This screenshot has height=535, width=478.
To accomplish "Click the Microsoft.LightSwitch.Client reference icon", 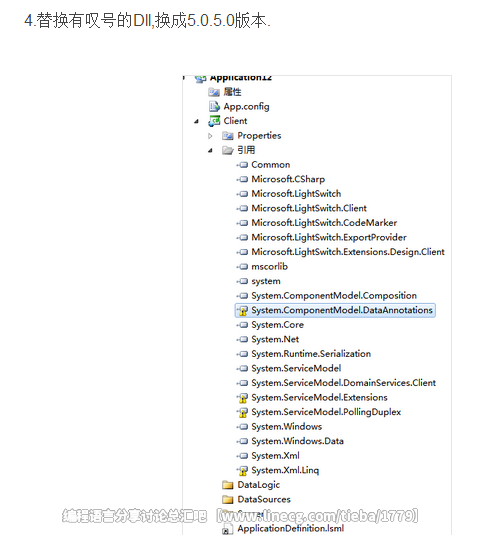I will (242, 208).
